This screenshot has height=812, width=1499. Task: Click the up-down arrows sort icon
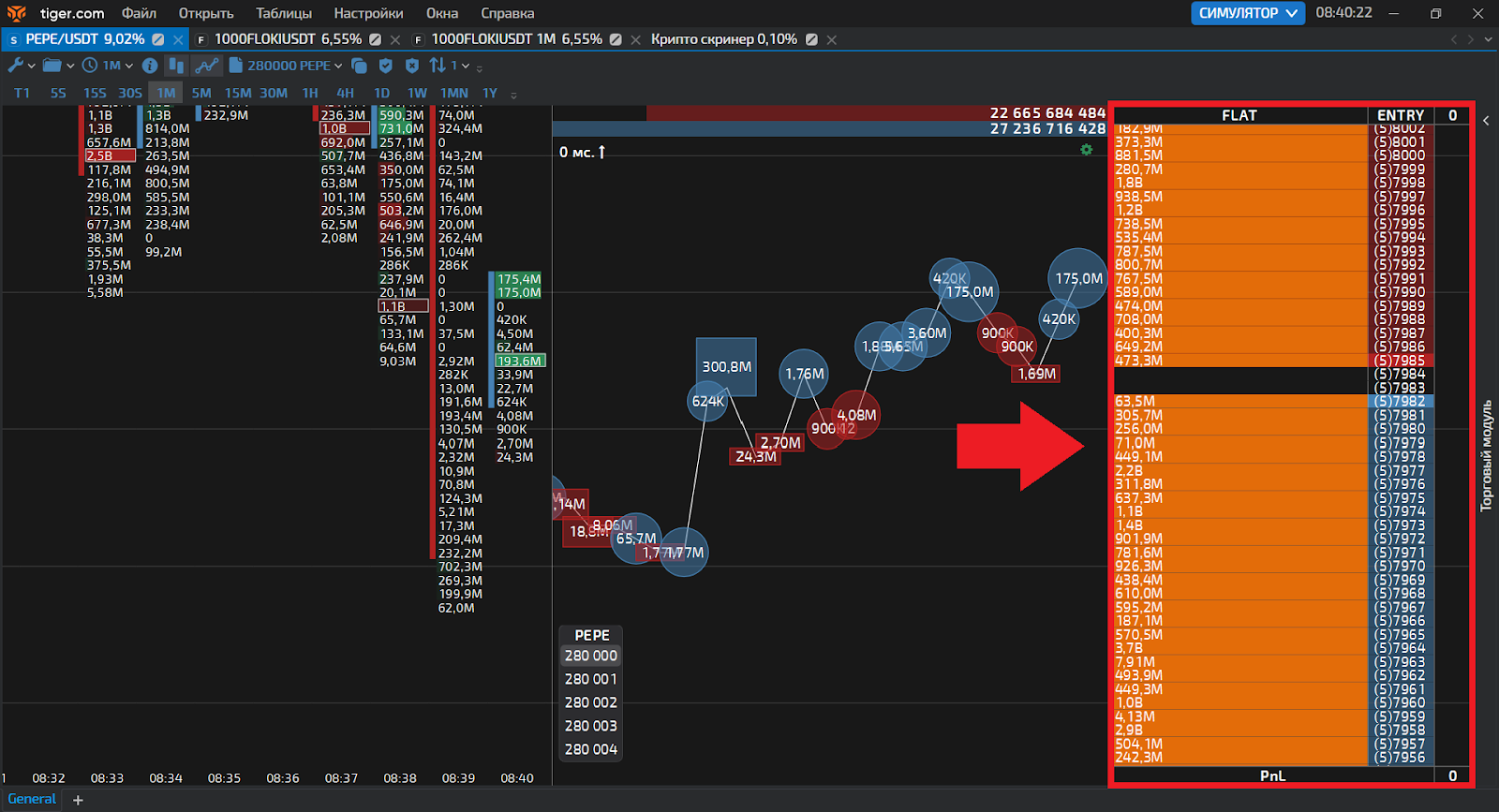[x=438, y=66]
